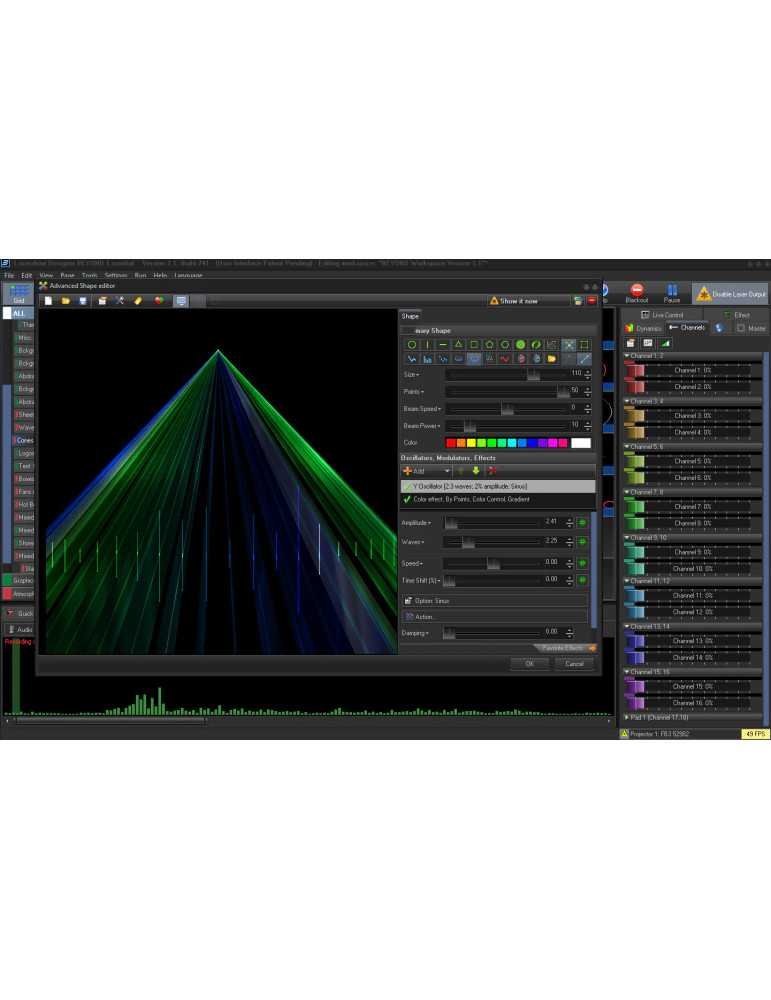Open the Amplitude parameter dropdown
The image size is (771, 1000).
[415, 523]
